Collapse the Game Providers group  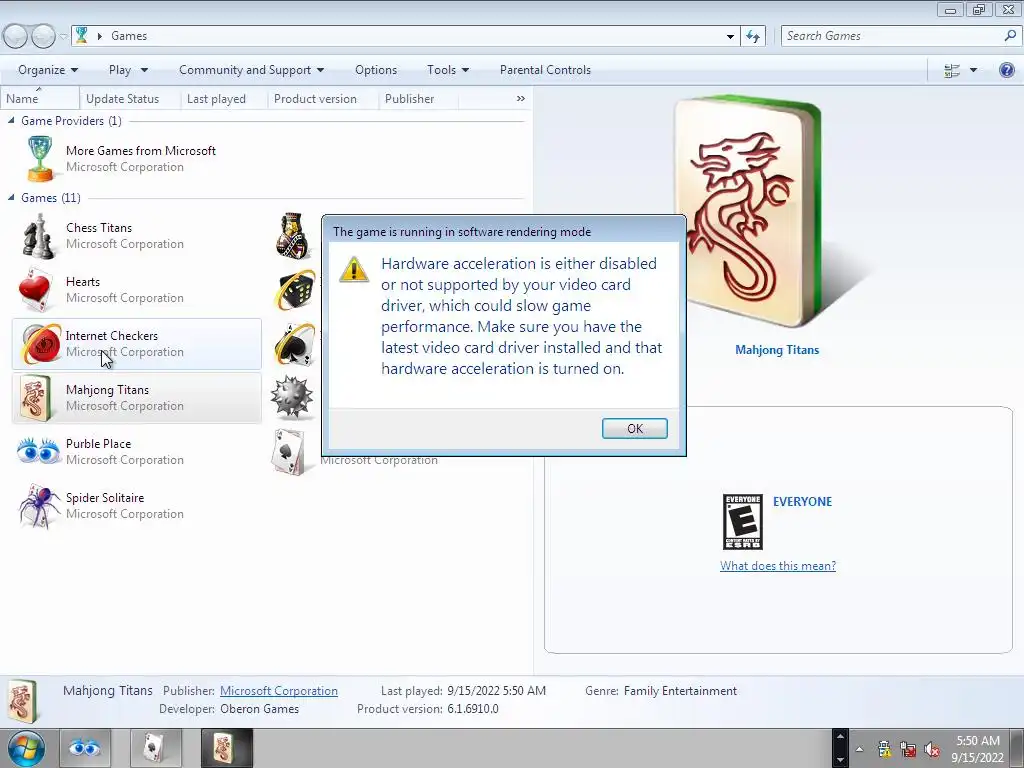point(11,120)
